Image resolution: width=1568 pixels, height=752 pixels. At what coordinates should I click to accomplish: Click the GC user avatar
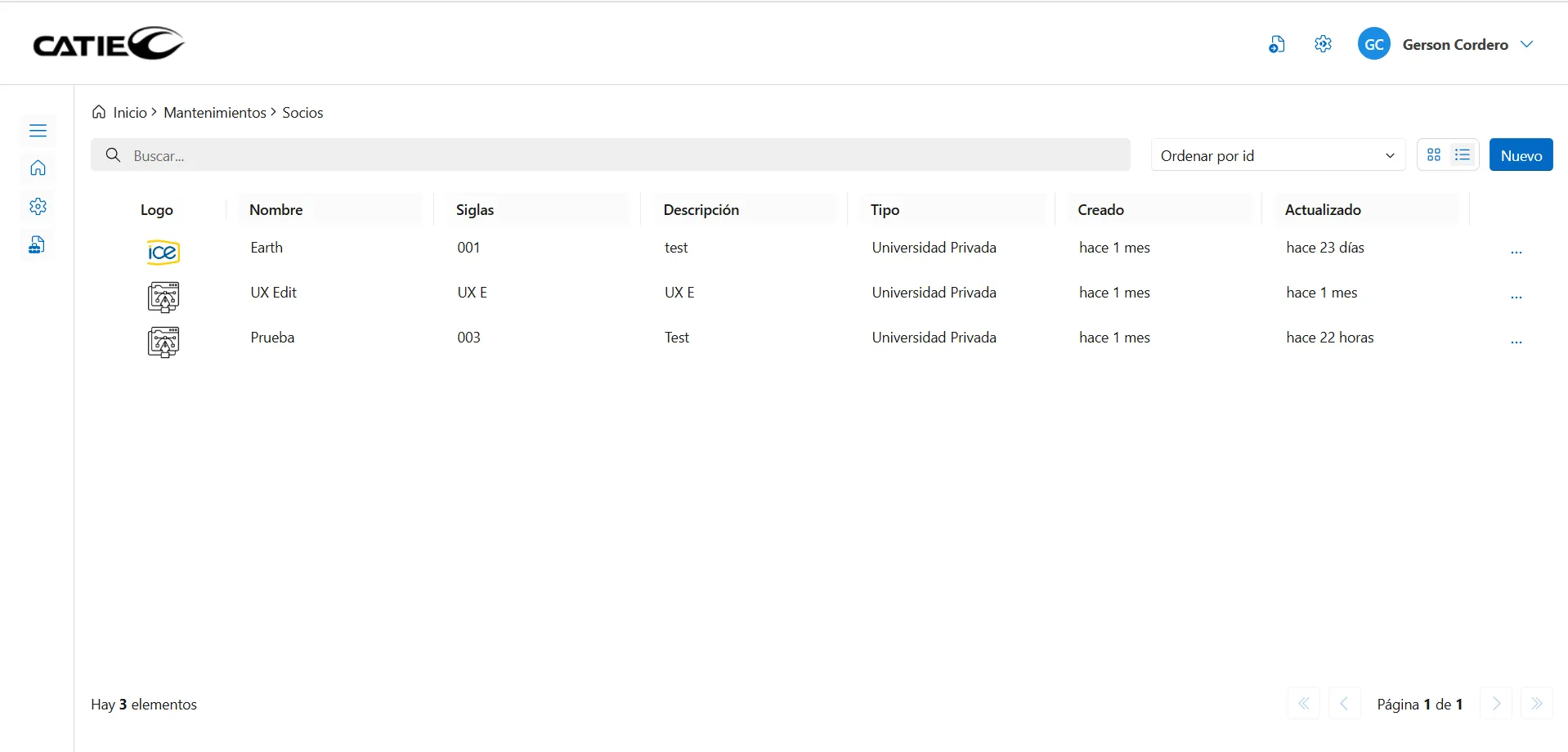(x=1373, y=44)
